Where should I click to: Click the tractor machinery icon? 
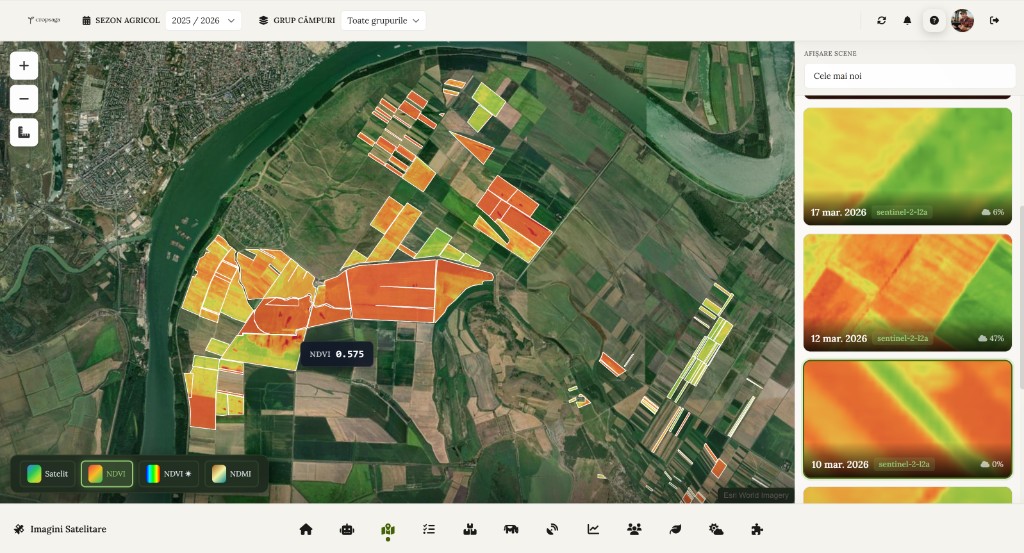pos(511,529)
